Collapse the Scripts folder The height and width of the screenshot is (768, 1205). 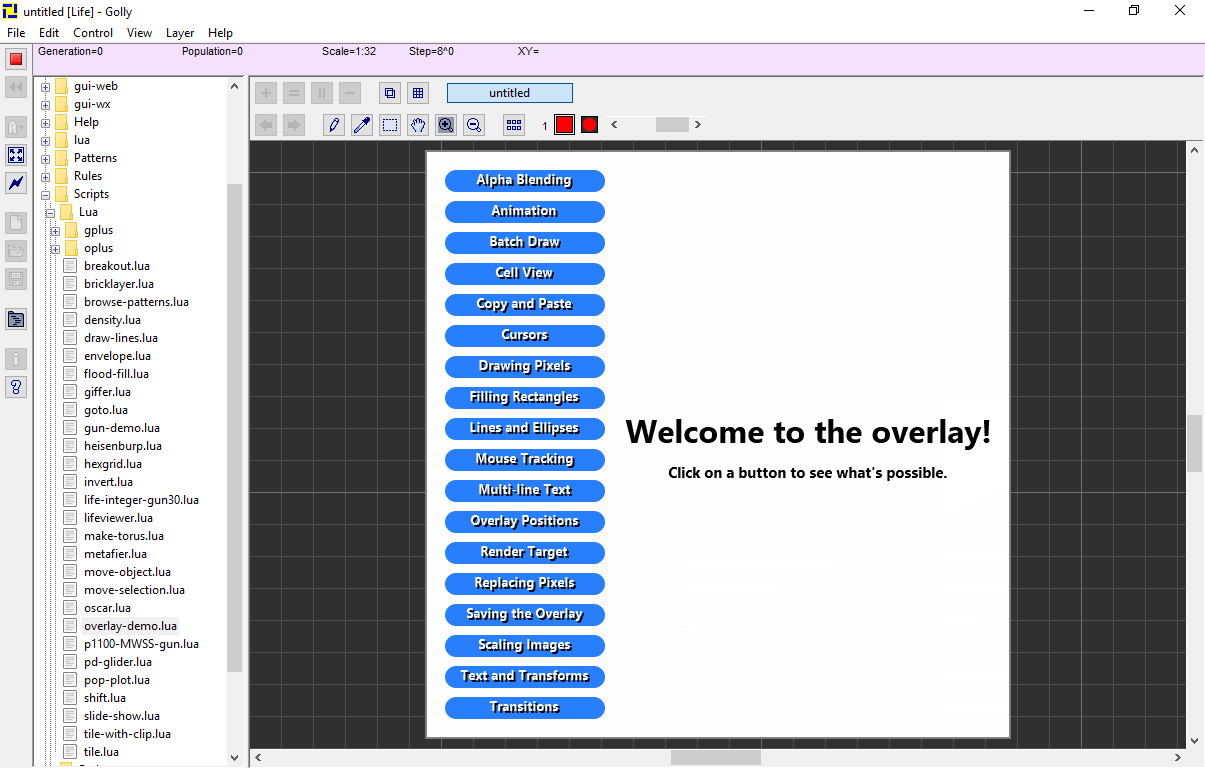pyautogui.click(x=45, y=195)
